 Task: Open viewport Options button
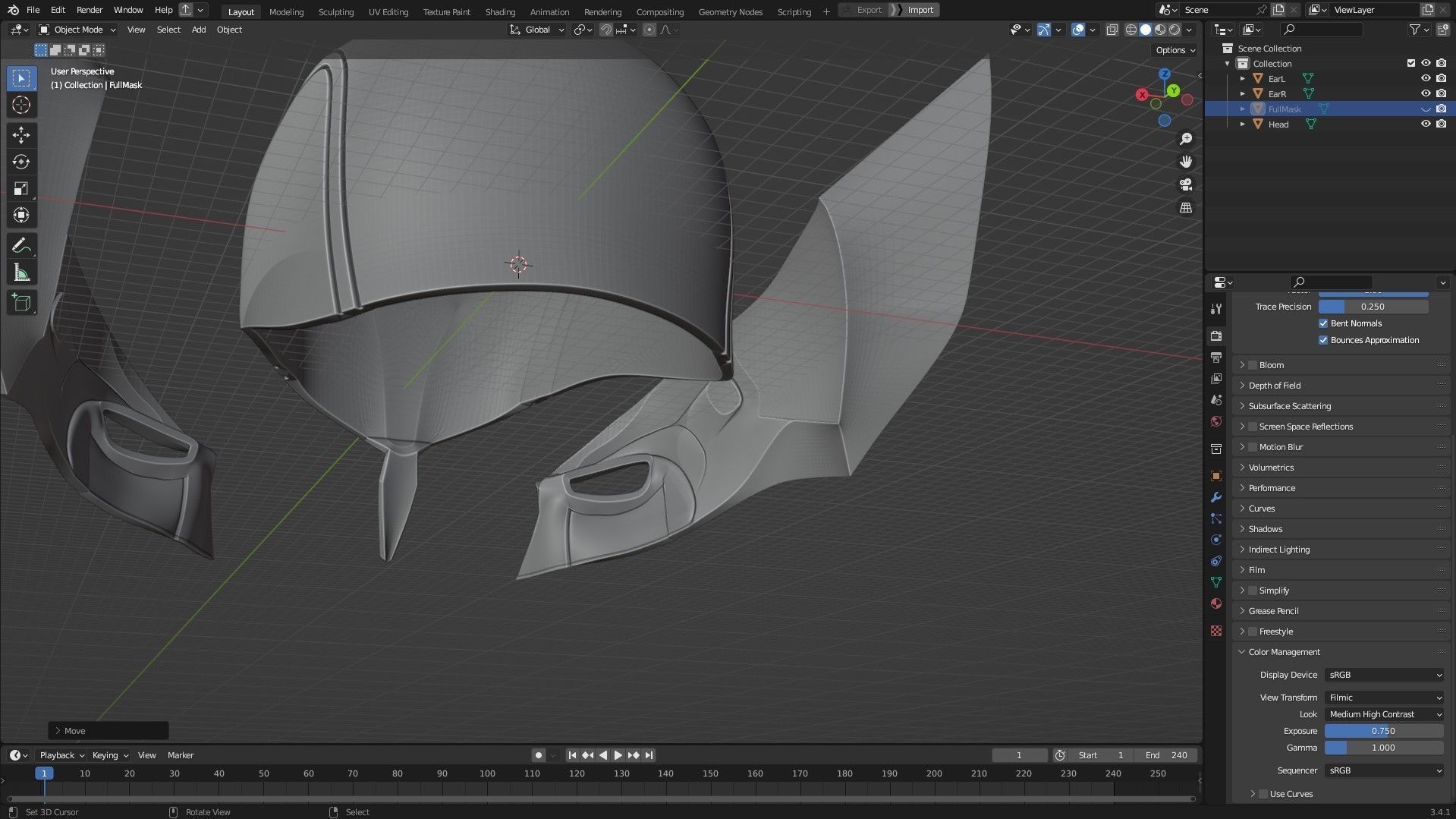[1175, 50]
